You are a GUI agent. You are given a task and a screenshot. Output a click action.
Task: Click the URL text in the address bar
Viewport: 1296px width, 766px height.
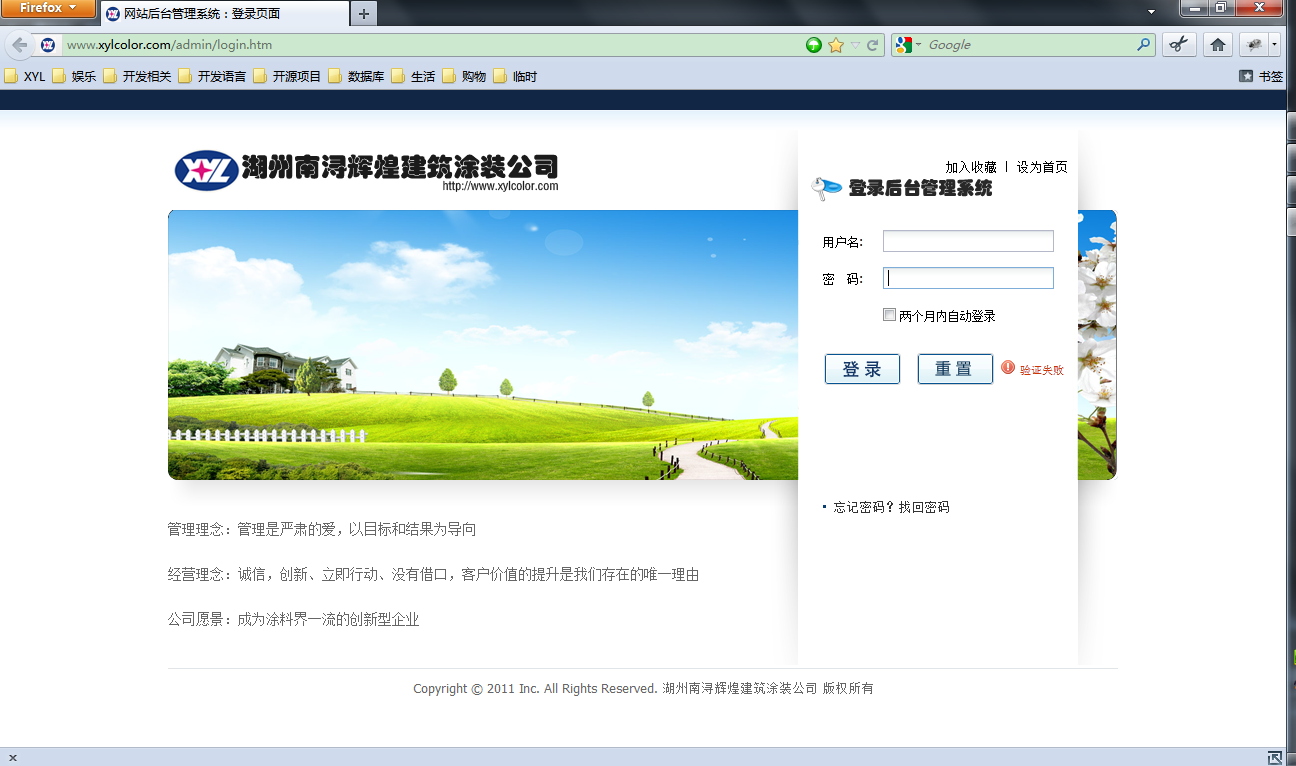tap(169, 45)
